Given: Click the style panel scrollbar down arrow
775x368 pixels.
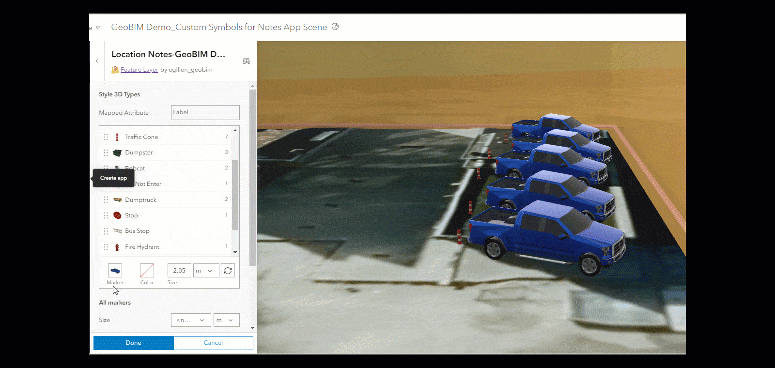Looking at the screenshot, I should tap(253, 327).
